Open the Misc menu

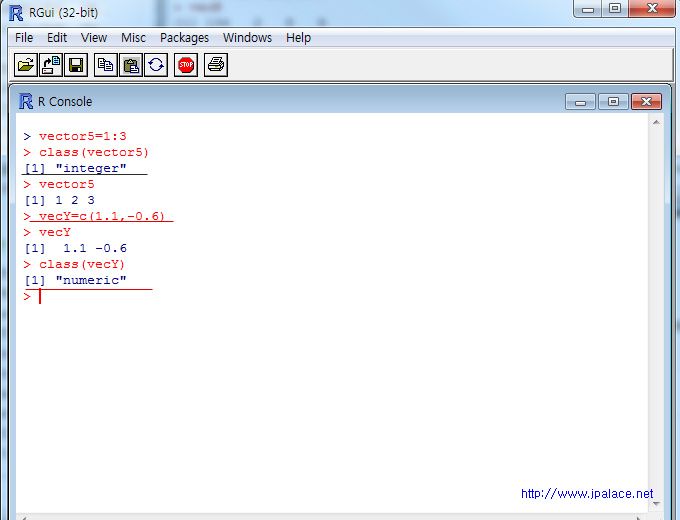coord(133,38)
